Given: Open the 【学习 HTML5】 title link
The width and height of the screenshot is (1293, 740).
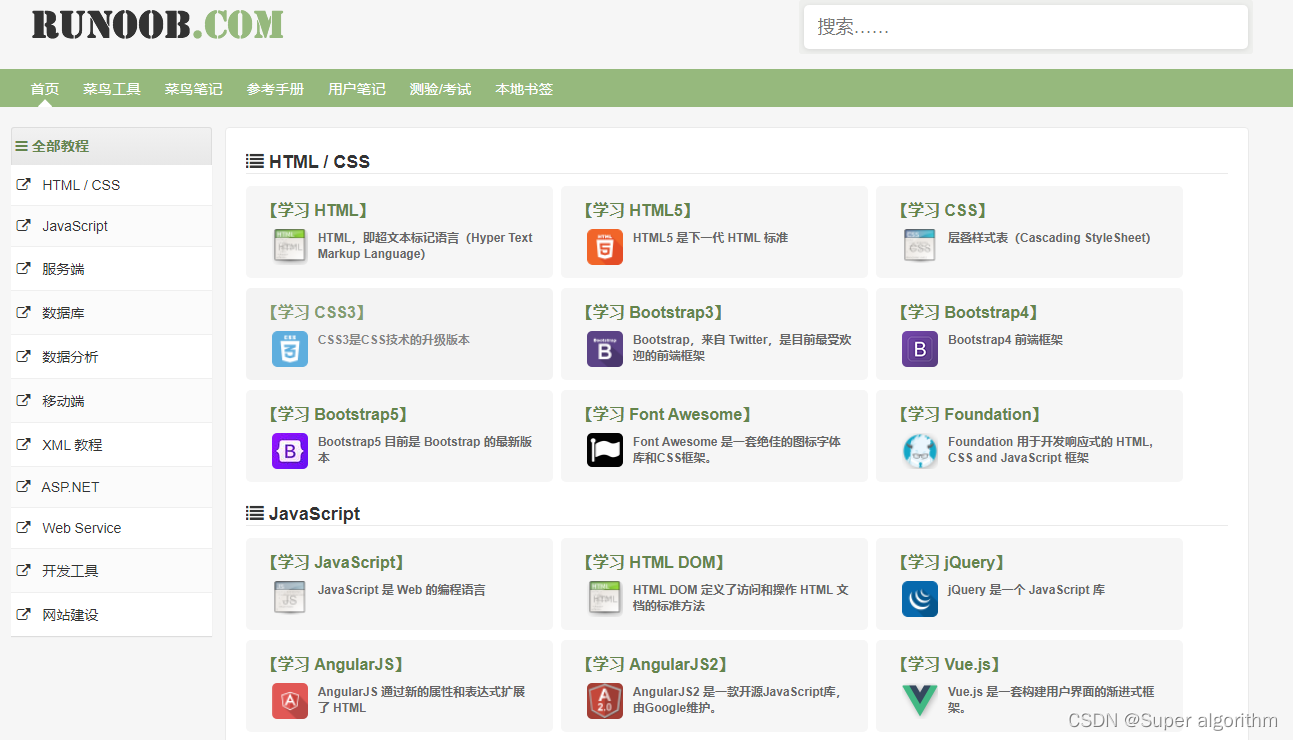Looking at the screenshot, I should [x=638, y=210].
